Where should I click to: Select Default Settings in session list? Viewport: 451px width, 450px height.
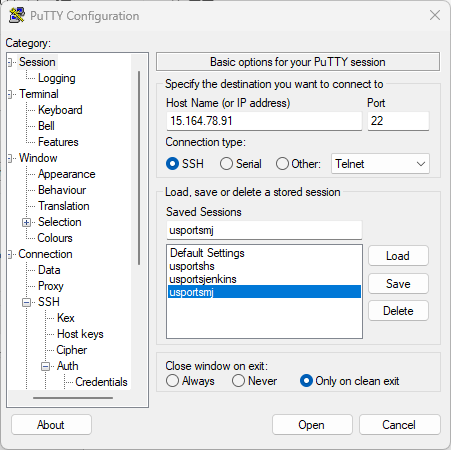tap(264, 253)
